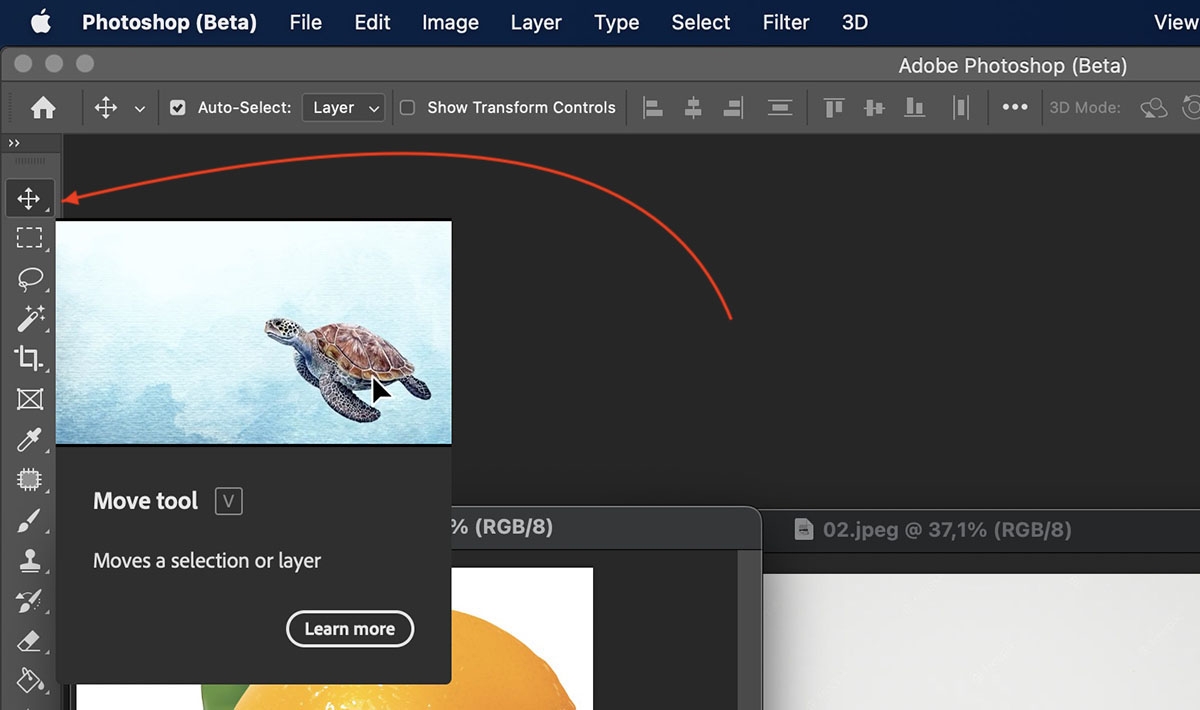Select the Move tool in the toolbar
Screen dimensions: 1200x710
click(x=29, y=198)
